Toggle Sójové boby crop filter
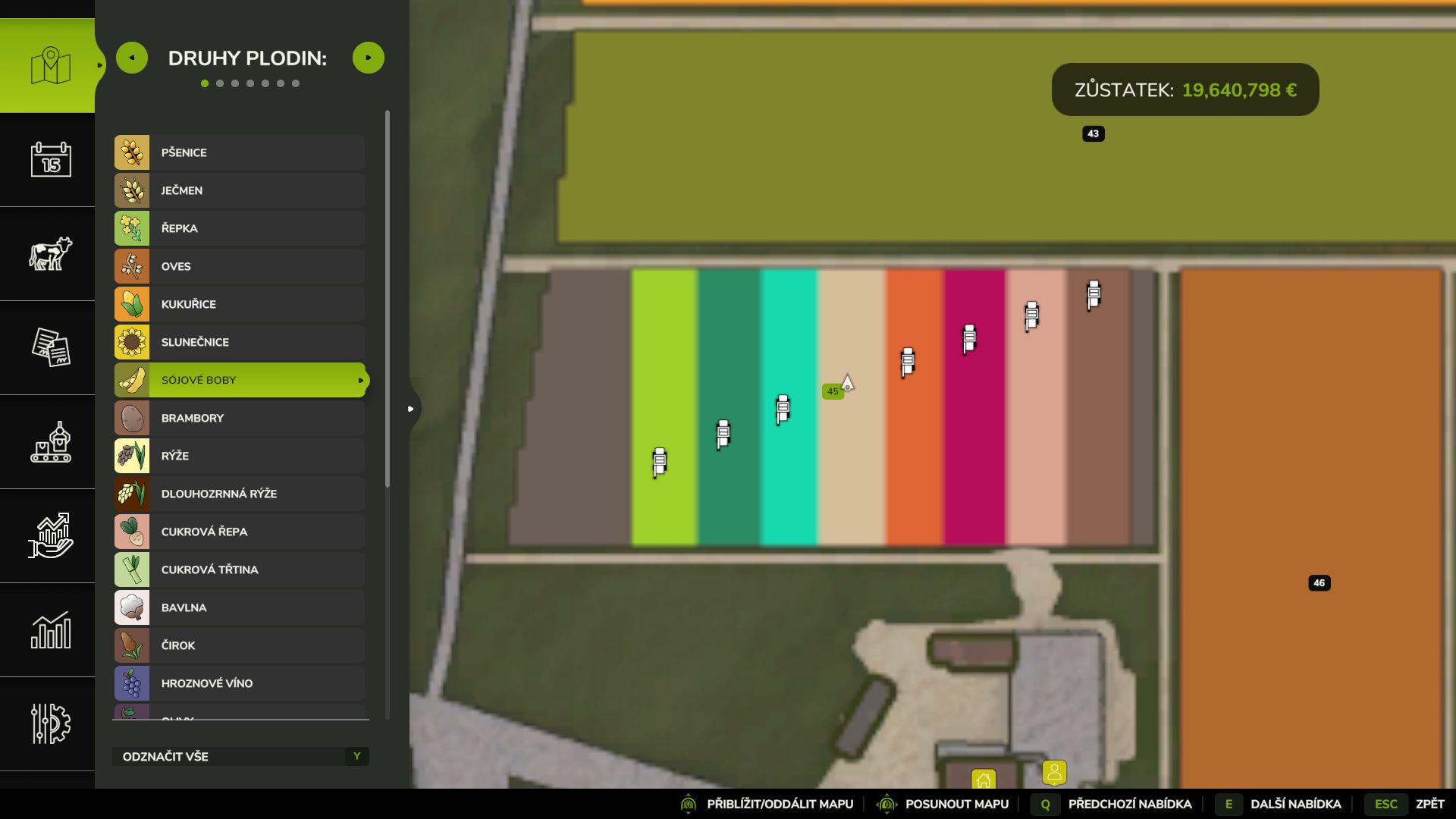1456x819 pixels. tap(240, 380)
